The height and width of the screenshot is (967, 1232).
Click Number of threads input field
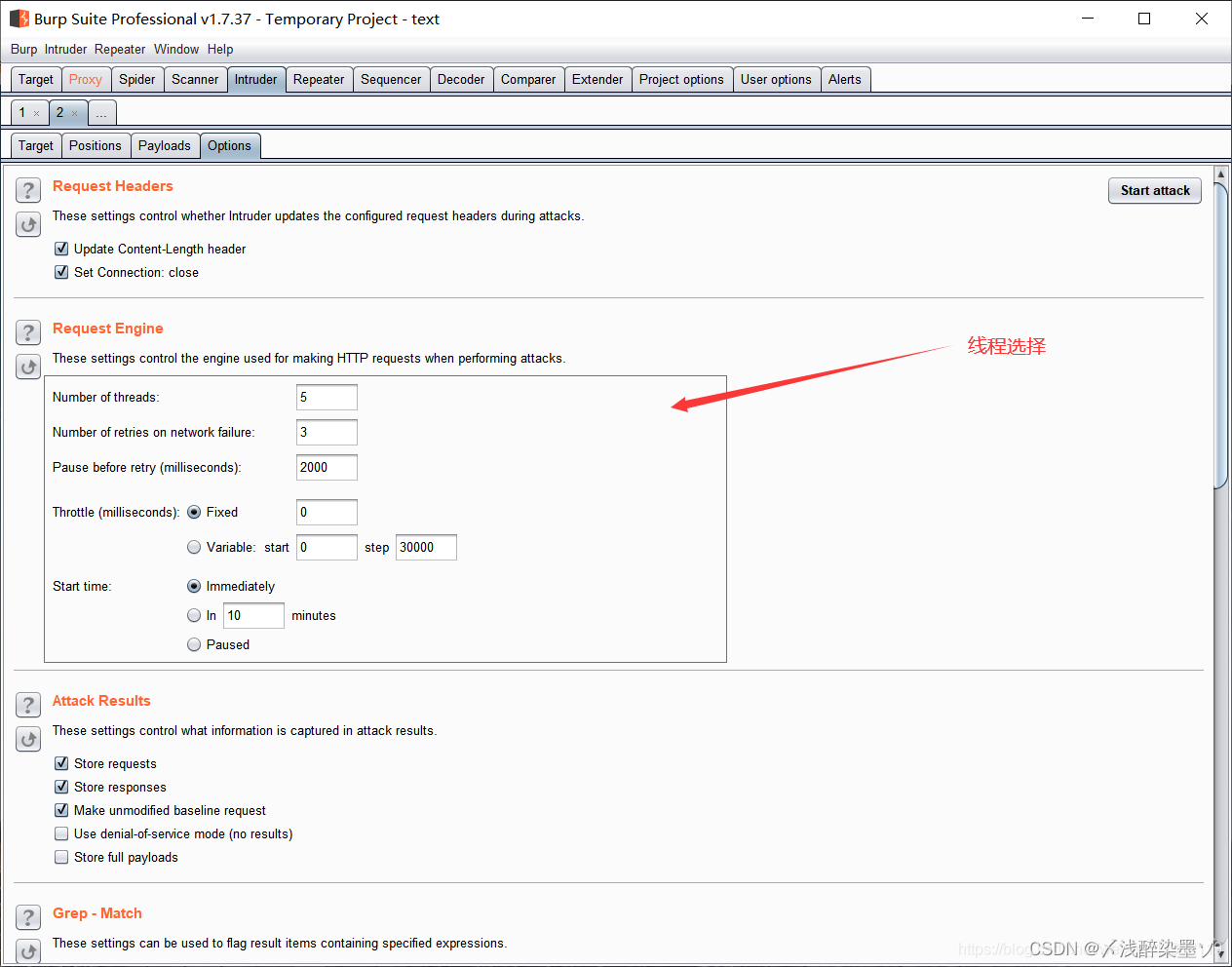tap(327, 397)
